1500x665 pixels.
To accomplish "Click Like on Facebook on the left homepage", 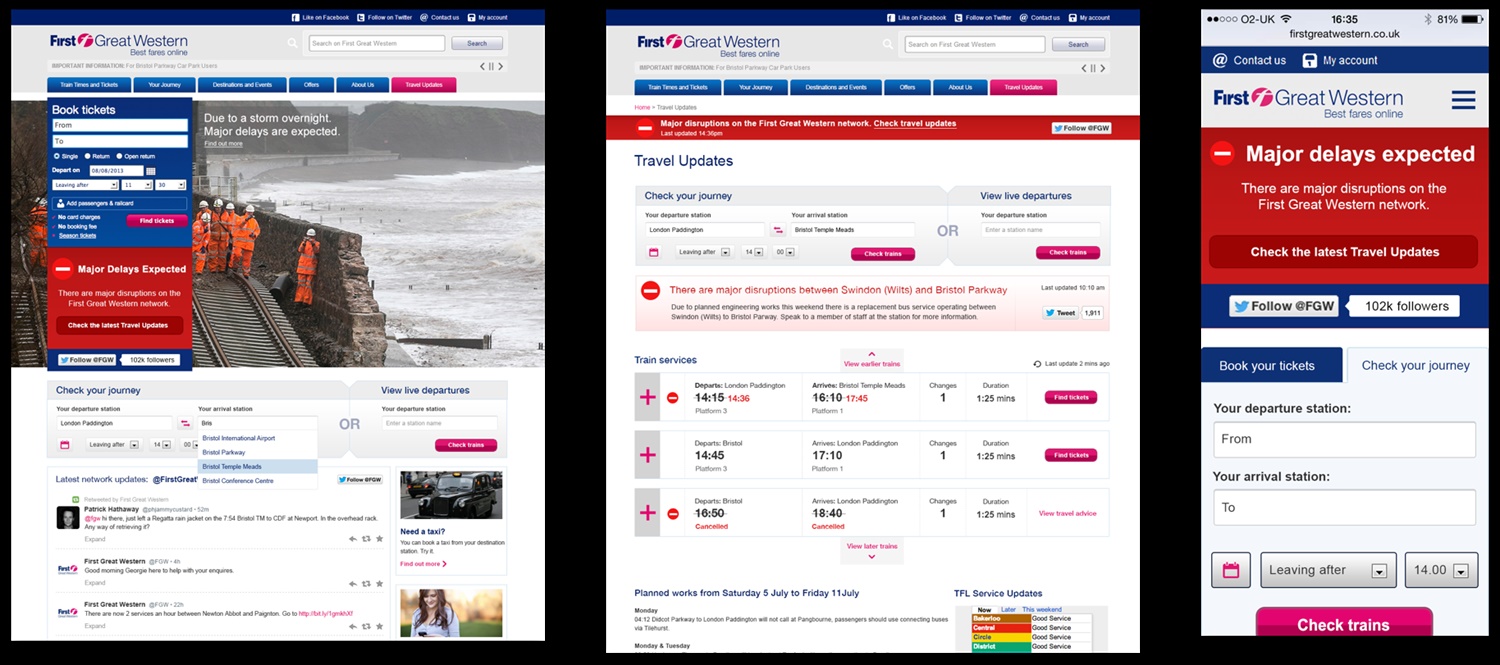I will click(x=320, y=17).
